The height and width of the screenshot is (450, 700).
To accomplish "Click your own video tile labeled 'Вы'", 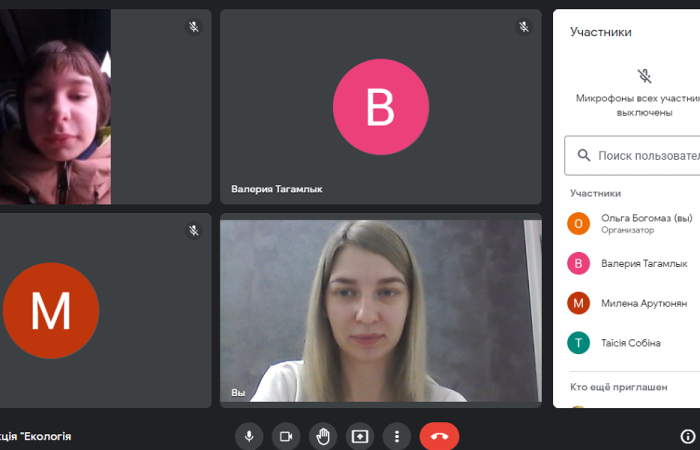I will coord(380,310).
